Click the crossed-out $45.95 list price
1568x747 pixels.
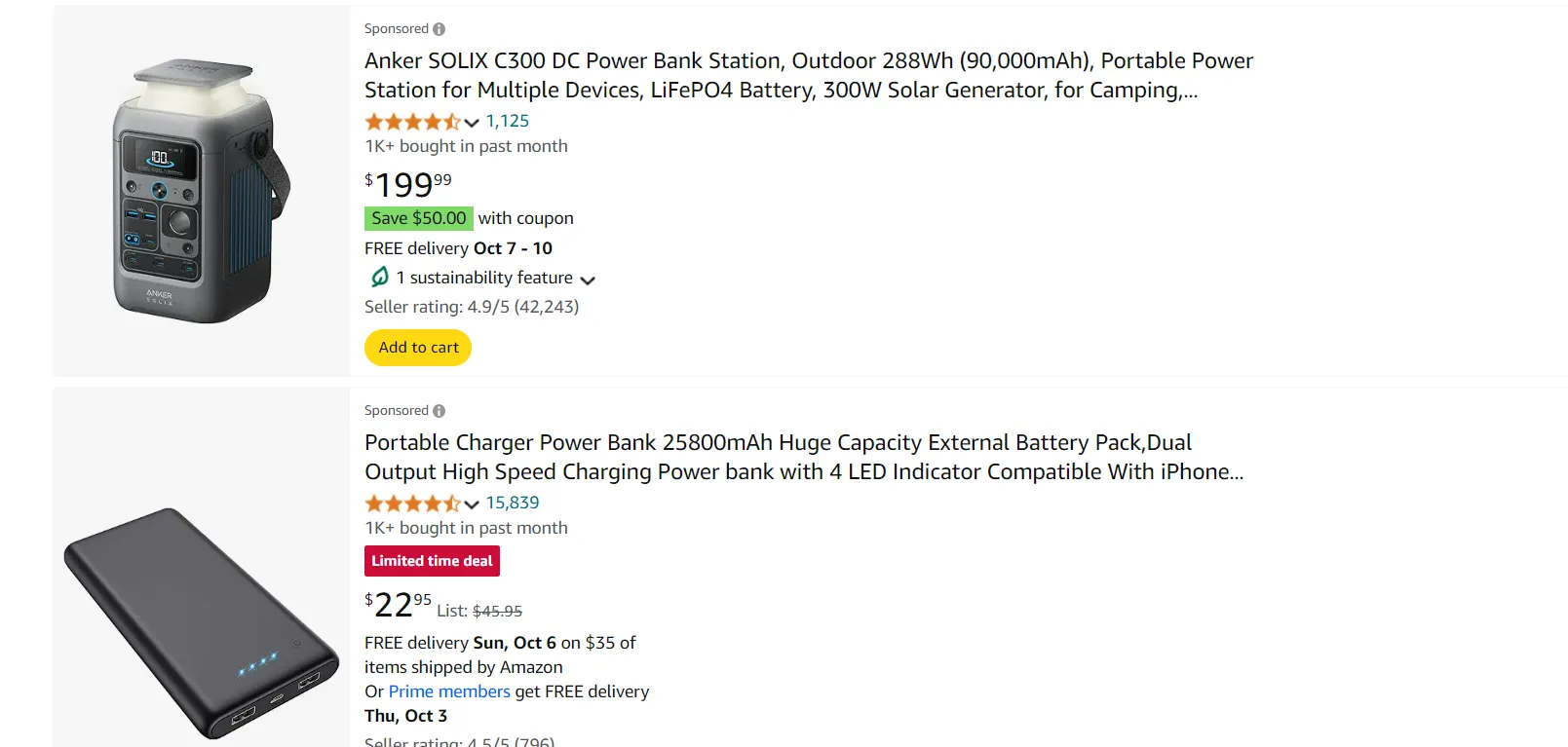click(x=495, y=611)
